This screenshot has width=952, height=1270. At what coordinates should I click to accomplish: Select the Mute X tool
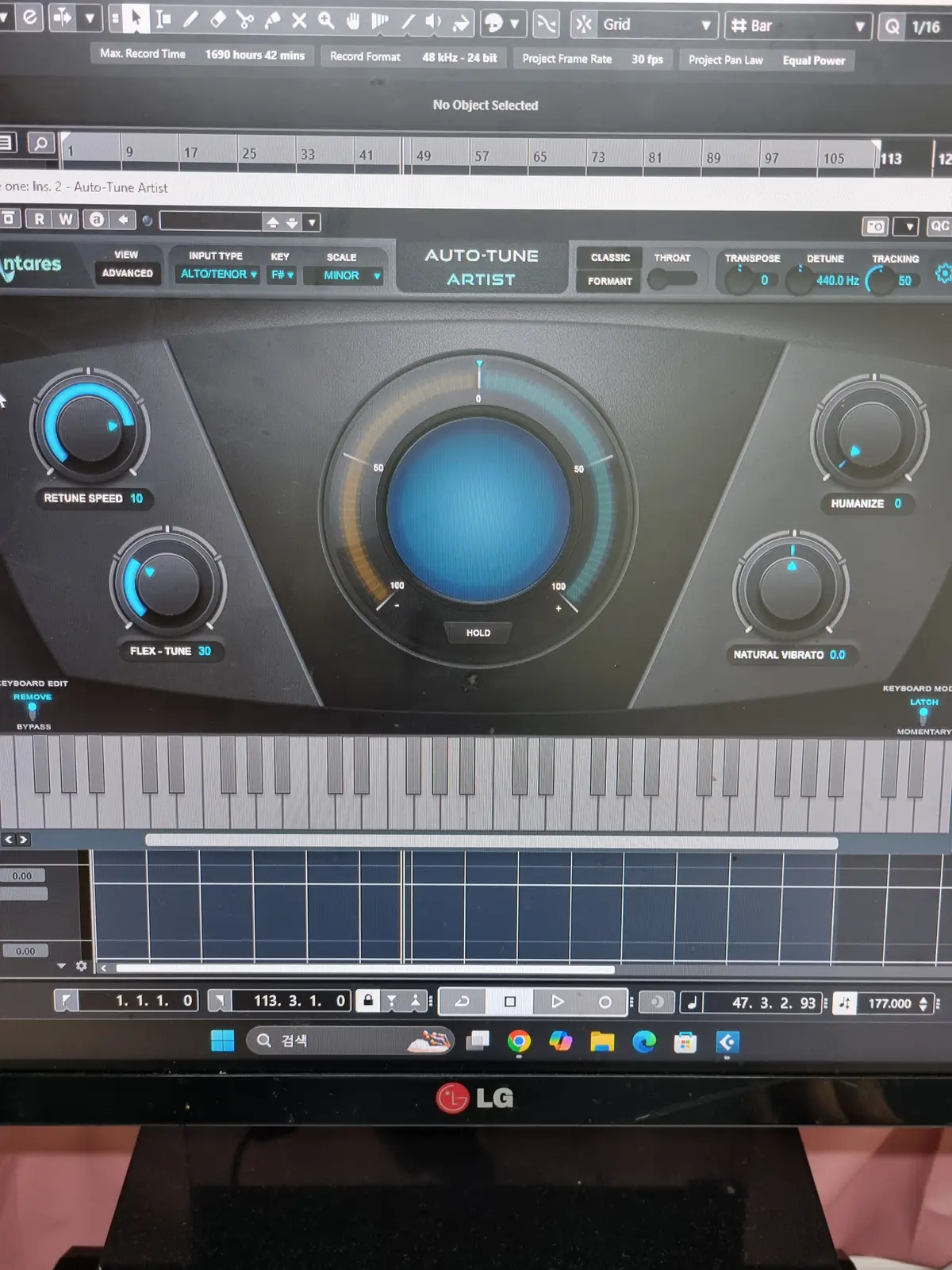(299, 21)
